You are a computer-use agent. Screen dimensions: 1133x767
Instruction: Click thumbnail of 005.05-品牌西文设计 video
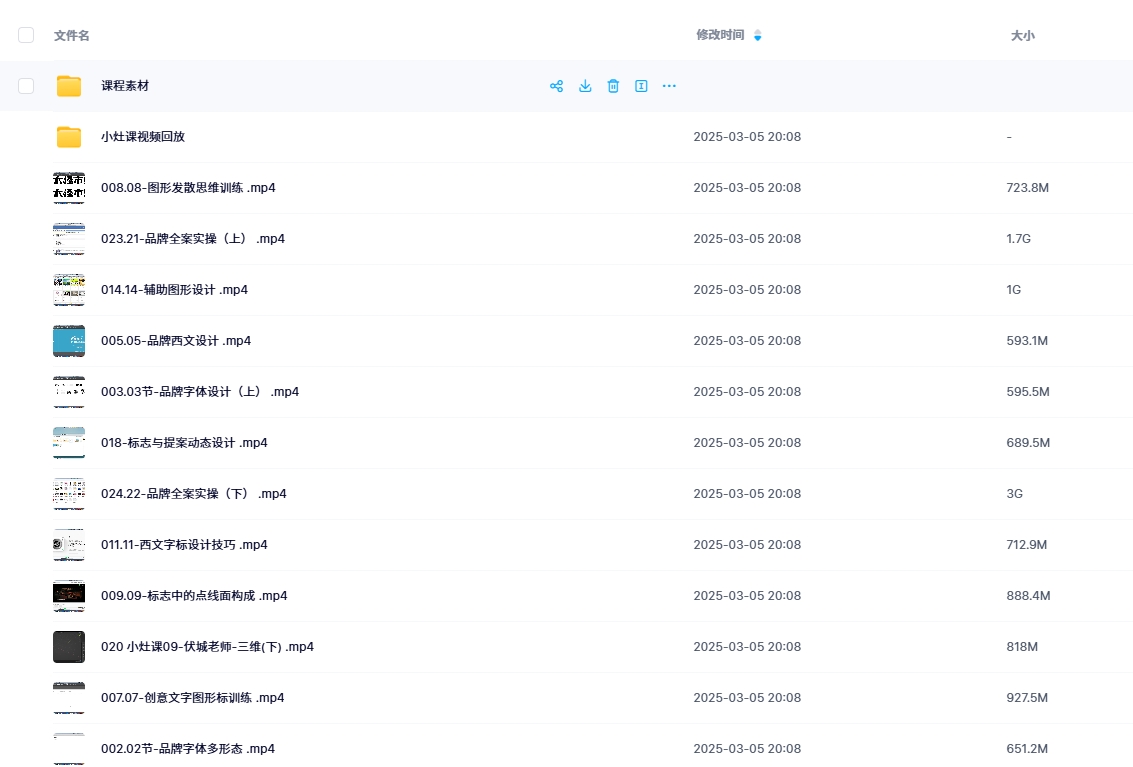coord(69,341)
